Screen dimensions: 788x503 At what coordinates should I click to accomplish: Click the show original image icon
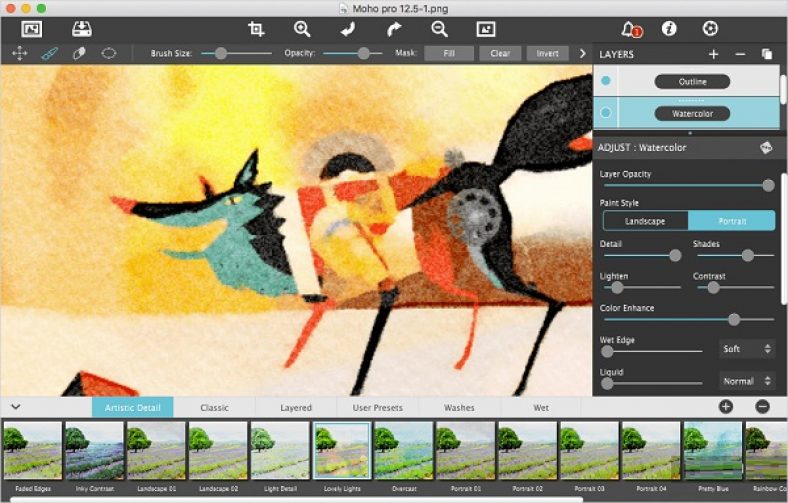click(486, 29)
